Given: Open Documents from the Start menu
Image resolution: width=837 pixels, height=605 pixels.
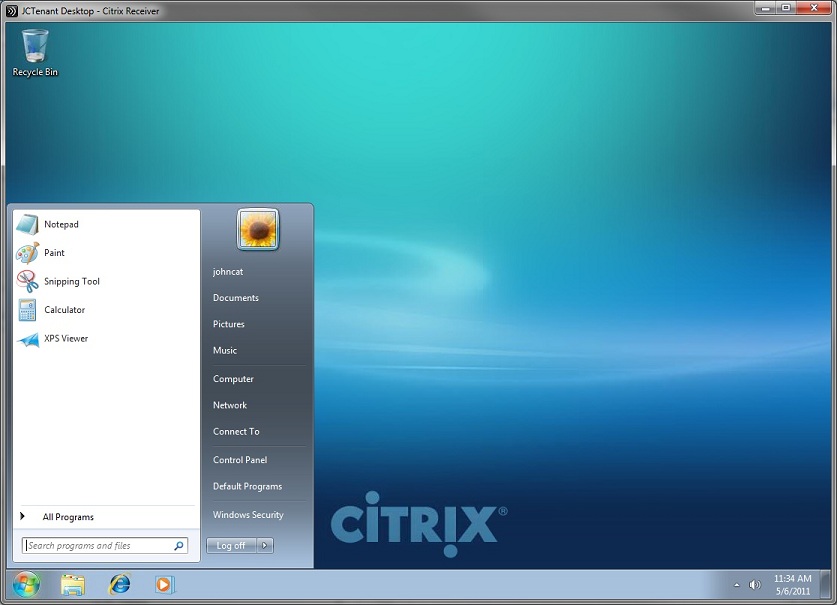Looking at the screenshot, I should [236, 297].
